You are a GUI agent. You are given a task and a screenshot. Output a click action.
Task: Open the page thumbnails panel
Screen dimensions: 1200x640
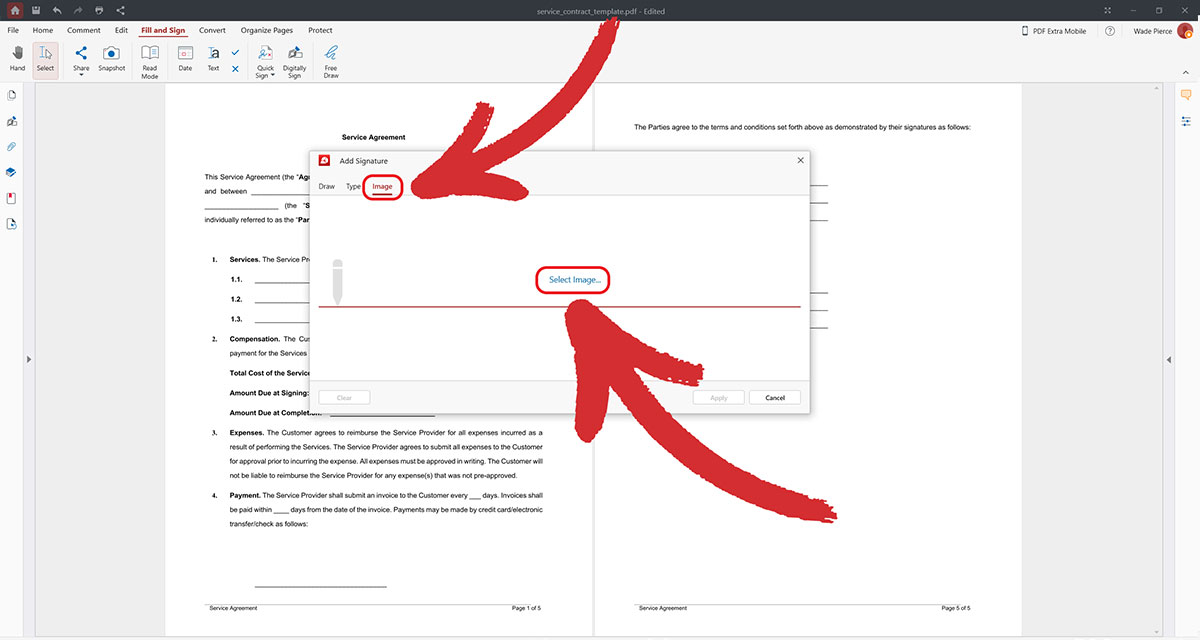click(11, 95)
